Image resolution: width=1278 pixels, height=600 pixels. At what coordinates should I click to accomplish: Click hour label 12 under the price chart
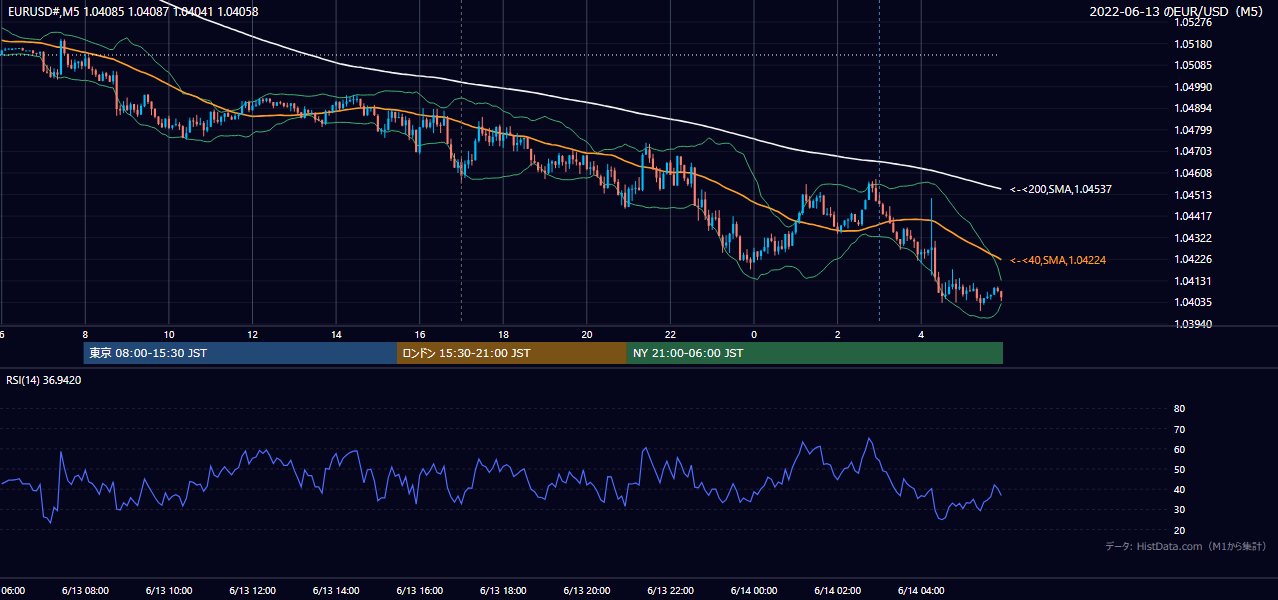click(x=252, y=334)
